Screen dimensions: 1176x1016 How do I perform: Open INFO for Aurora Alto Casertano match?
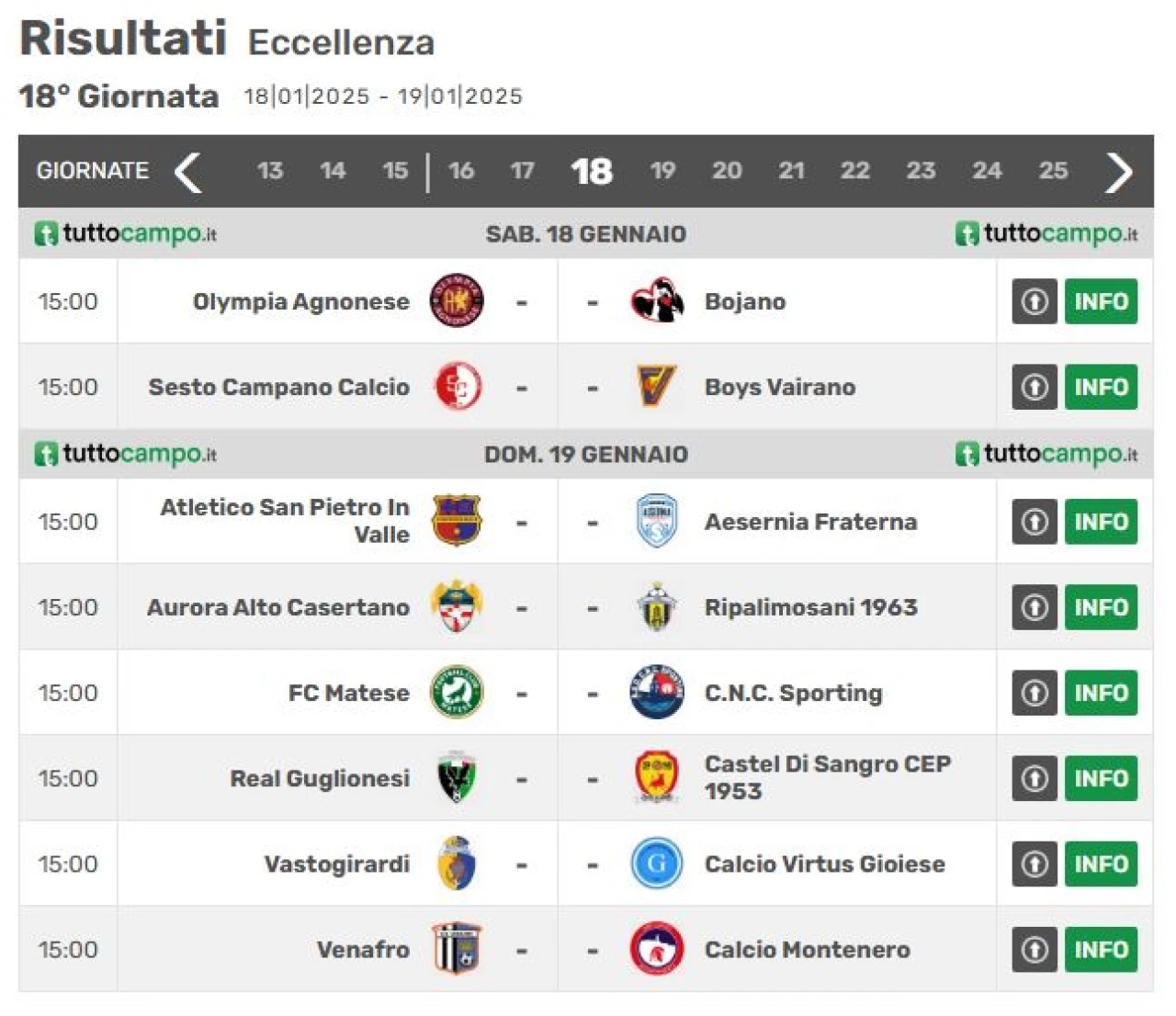1101,607
